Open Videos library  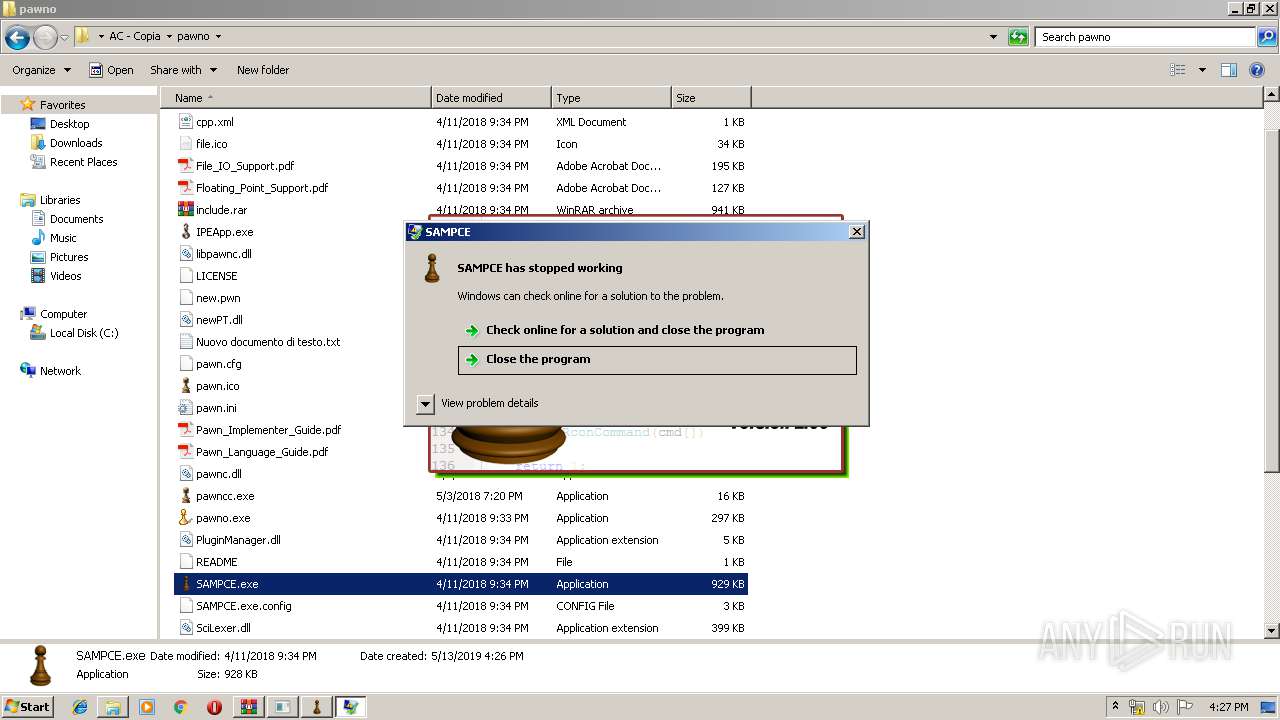(65, 276)
